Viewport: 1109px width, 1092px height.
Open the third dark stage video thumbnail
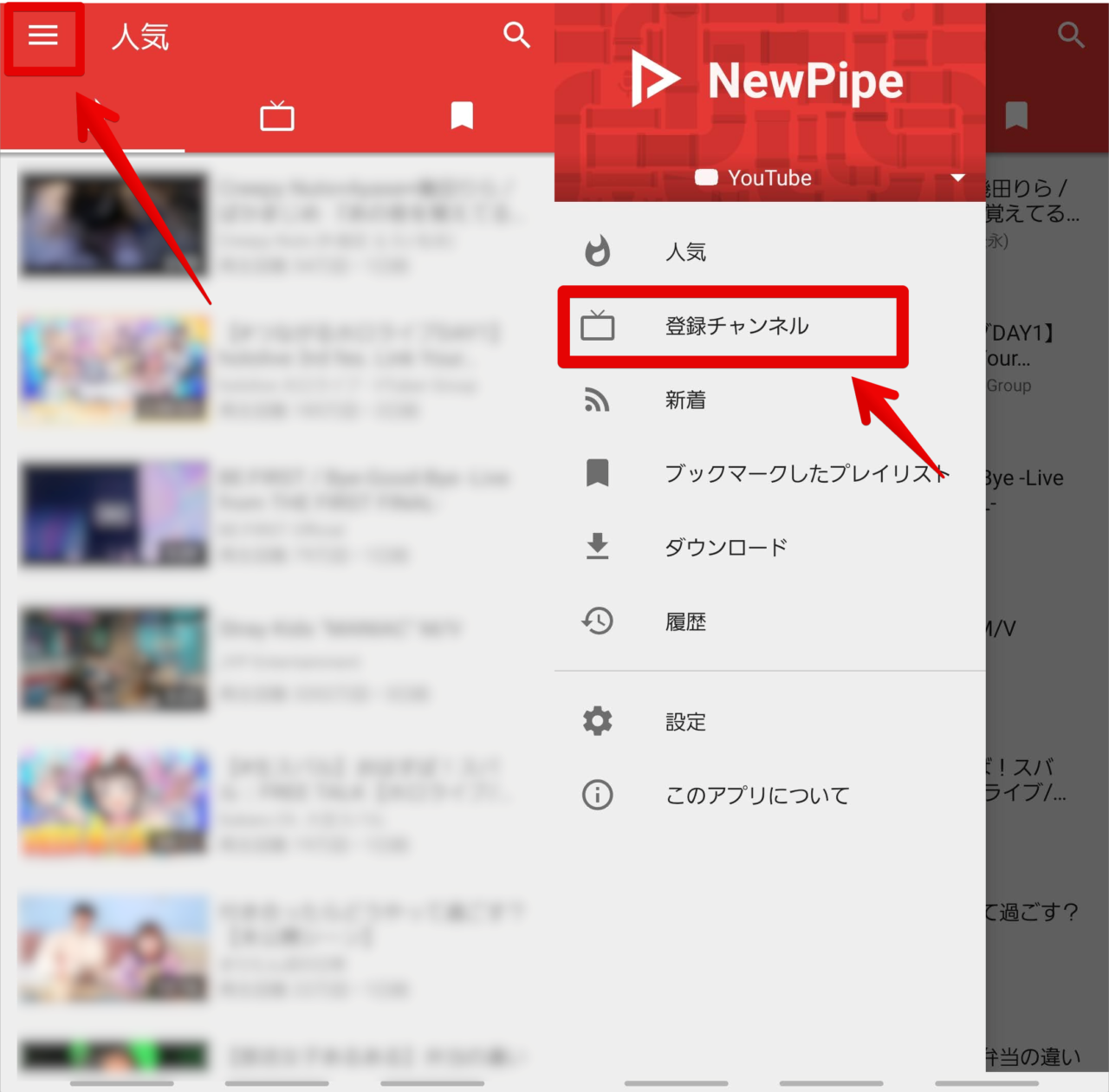(113, 514)
